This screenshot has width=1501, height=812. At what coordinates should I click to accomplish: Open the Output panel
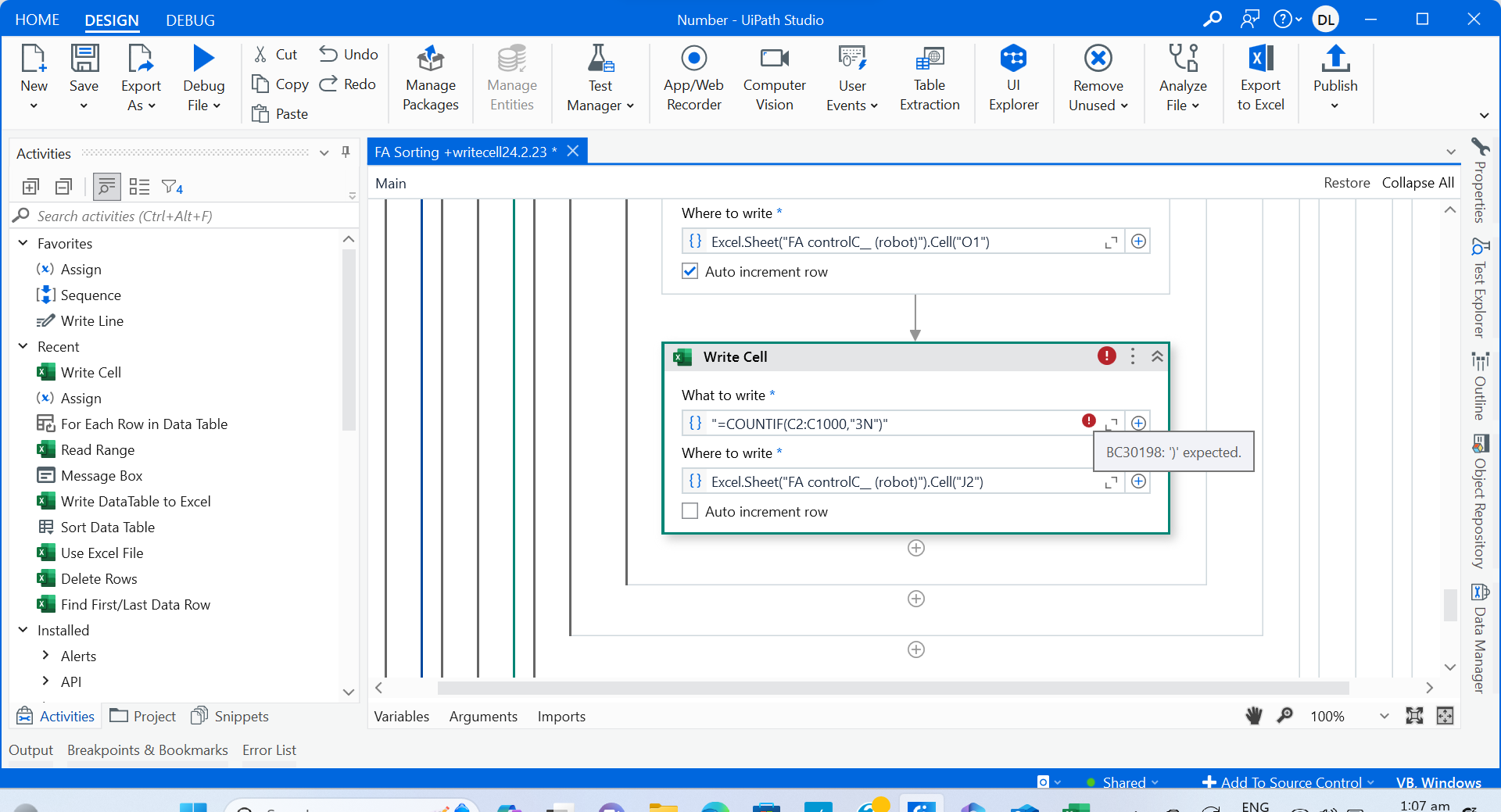click(31, 750)
